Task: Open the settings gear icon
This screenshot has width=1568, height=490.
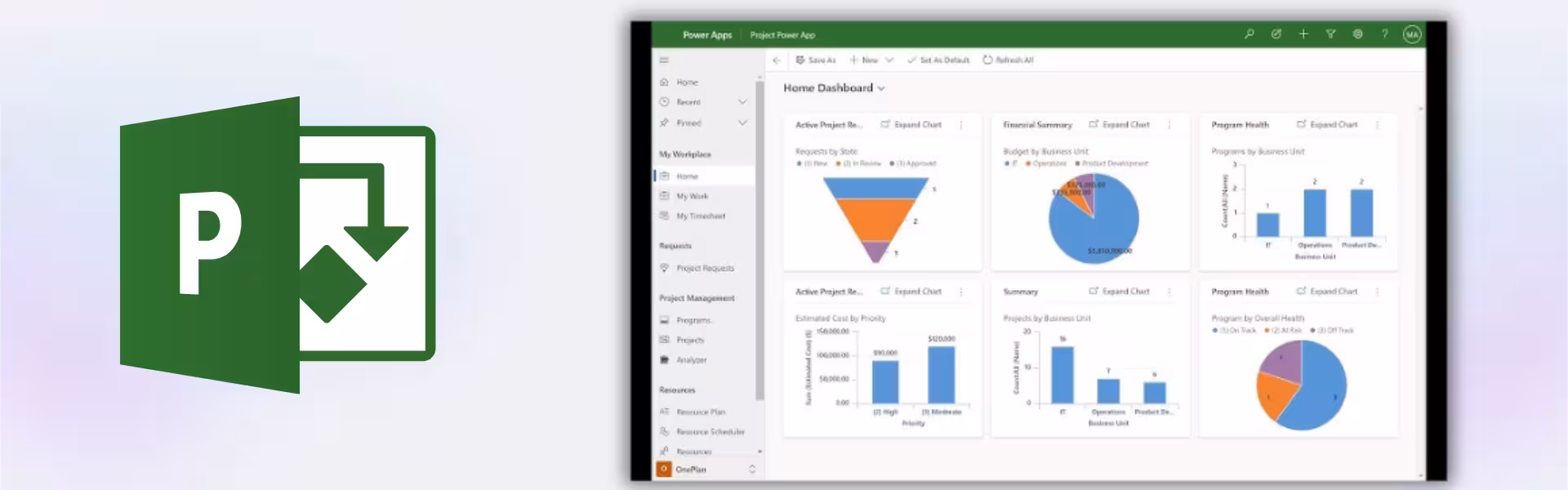Action: [x=1357, y=34]
